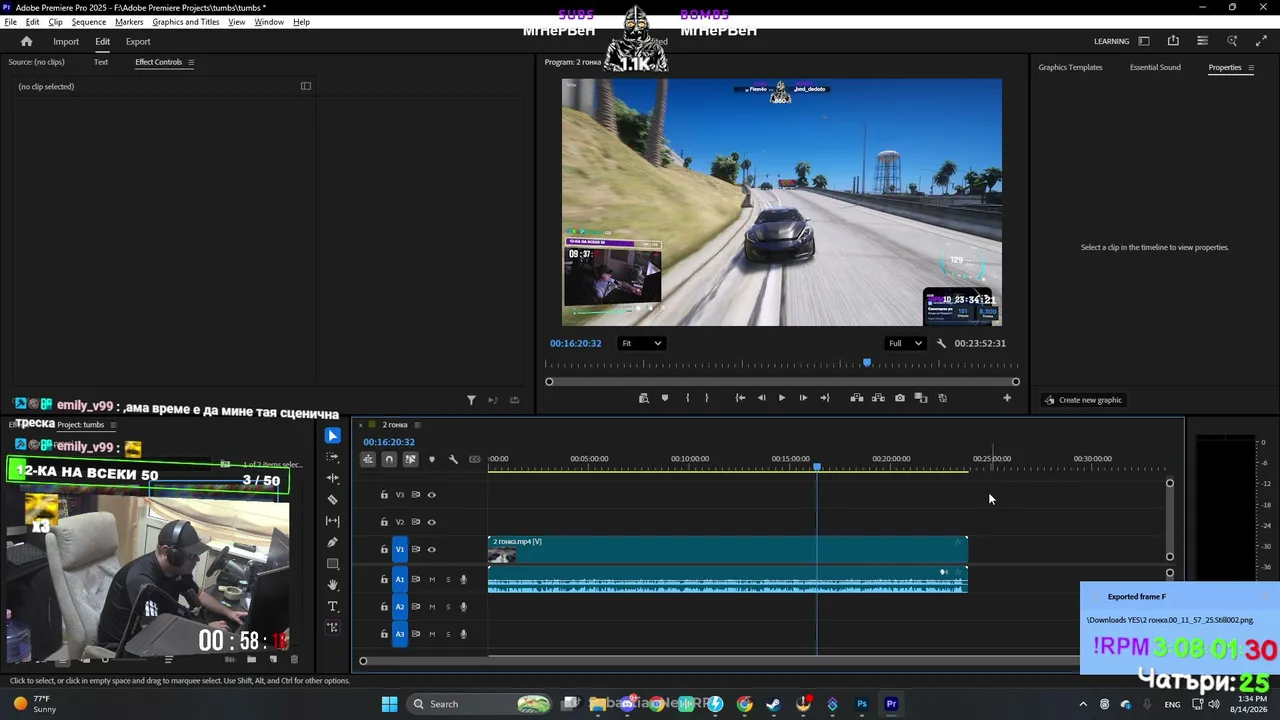This screenshot has width=1280, height=720.
Task: Switch to Graphics Templates tab
Action: (x=1070, y=68)
